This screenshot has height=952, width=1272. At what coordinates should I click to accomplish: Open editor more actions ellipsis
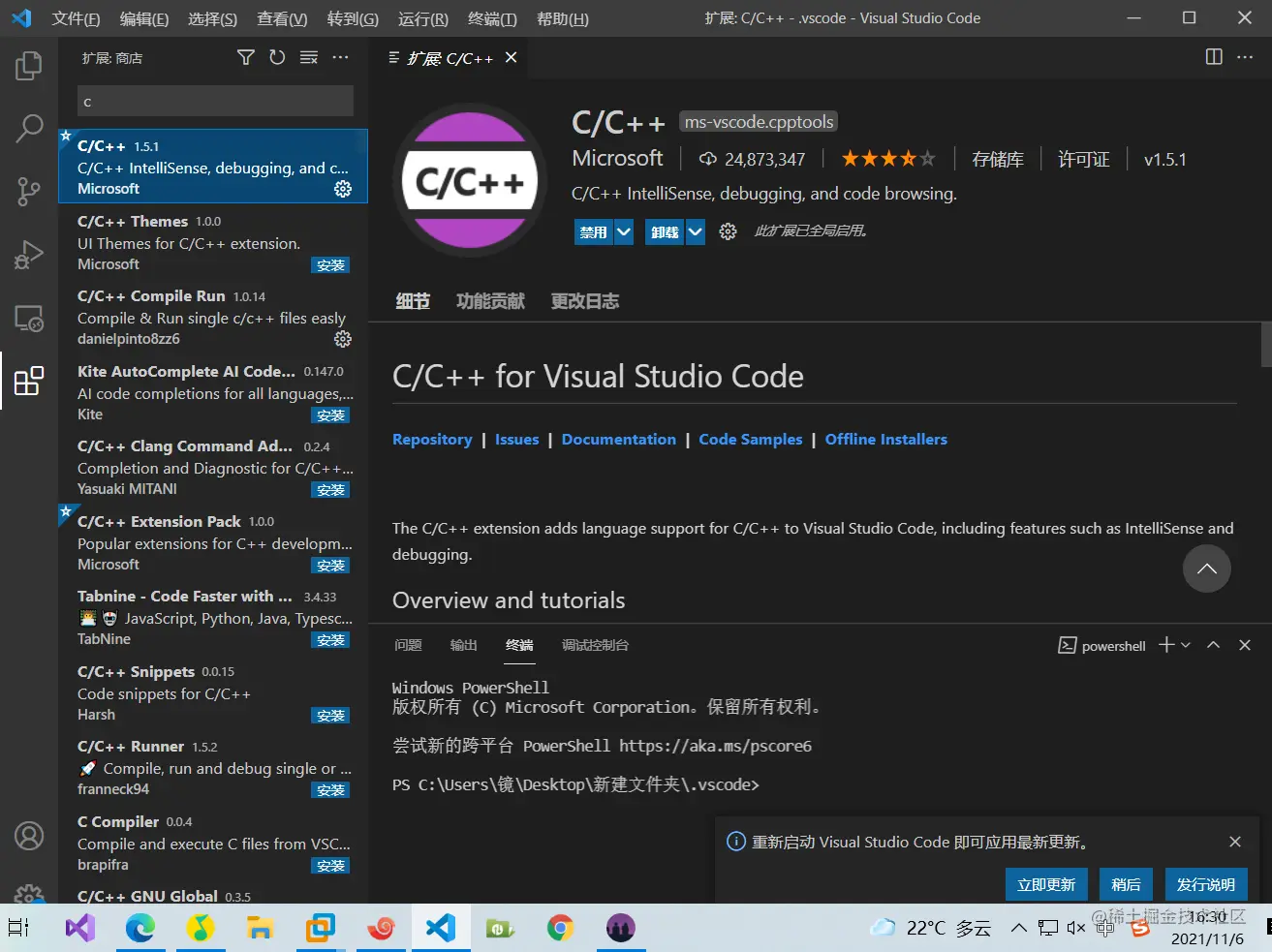pyautogui.click(x=1245, y=57)
